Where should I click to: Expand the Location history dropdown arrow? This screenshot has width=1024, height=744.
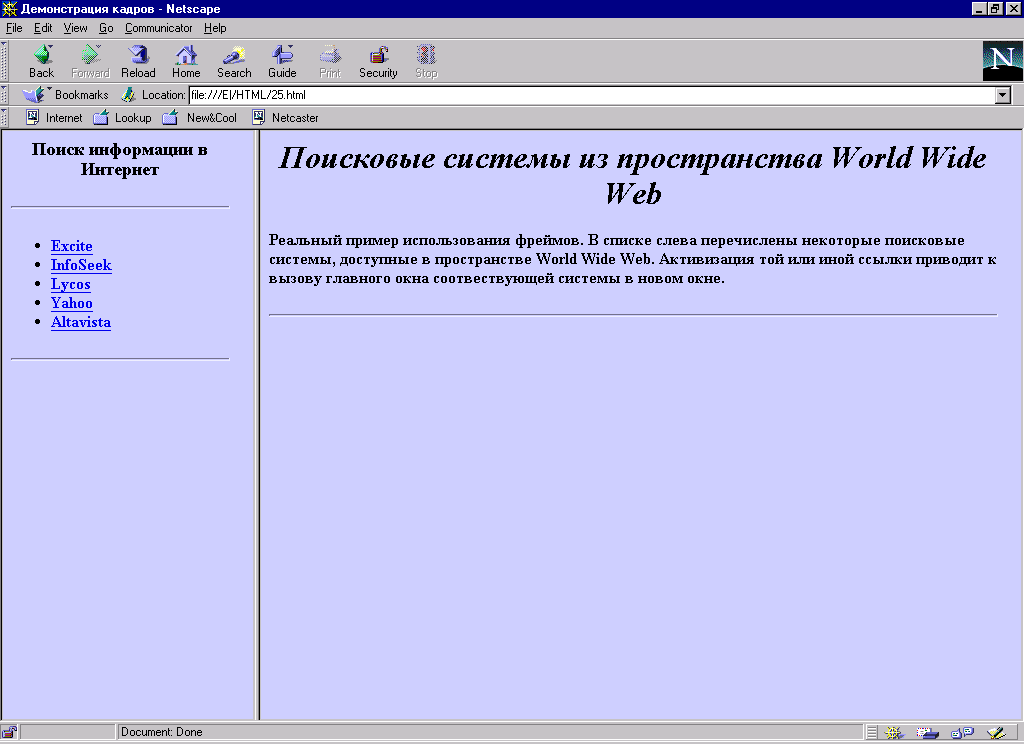(x=1003, y=95)
